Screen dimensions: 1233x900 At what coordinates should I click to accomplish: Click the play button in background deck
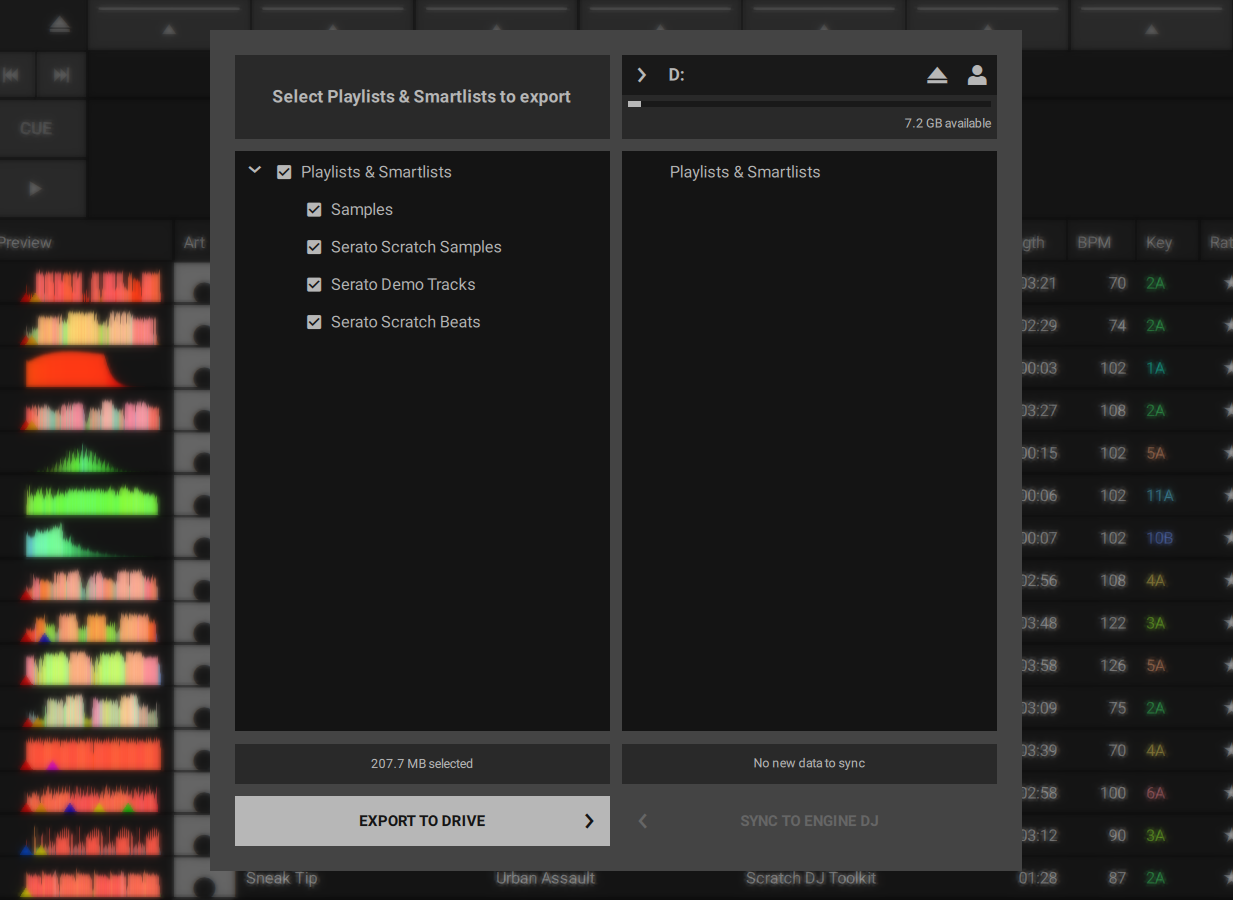coord(36,188)
